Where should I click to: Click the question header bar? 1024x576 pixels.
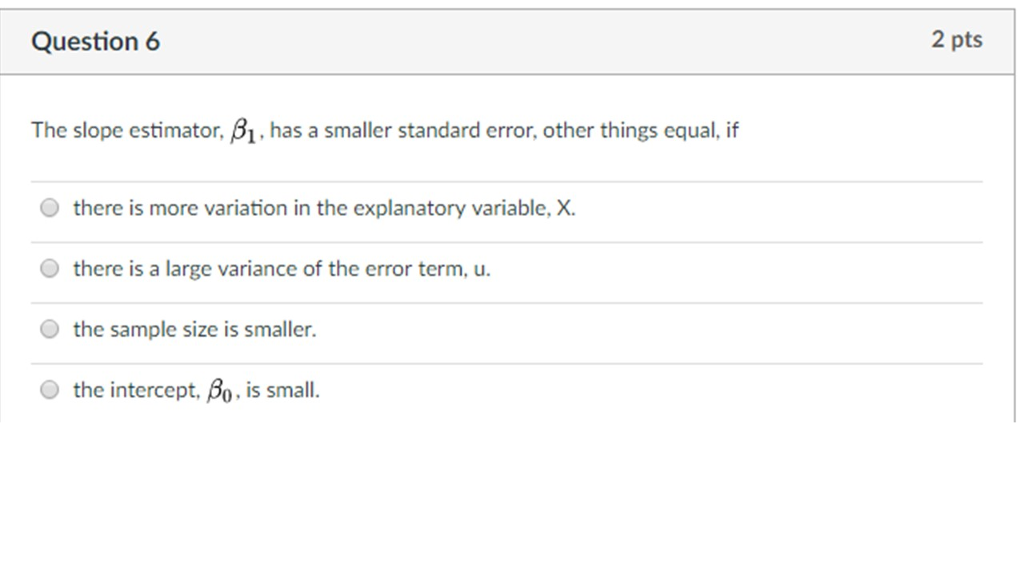500,41
